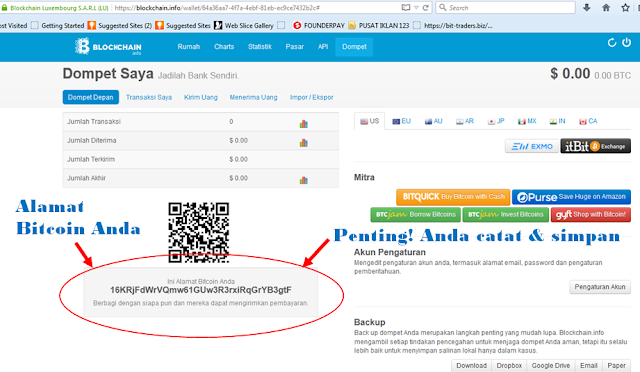Click BTCjam Borrow Bitcoins button
Screen dimensions: 640x372
pyautogui.click(x=416, y=214)
